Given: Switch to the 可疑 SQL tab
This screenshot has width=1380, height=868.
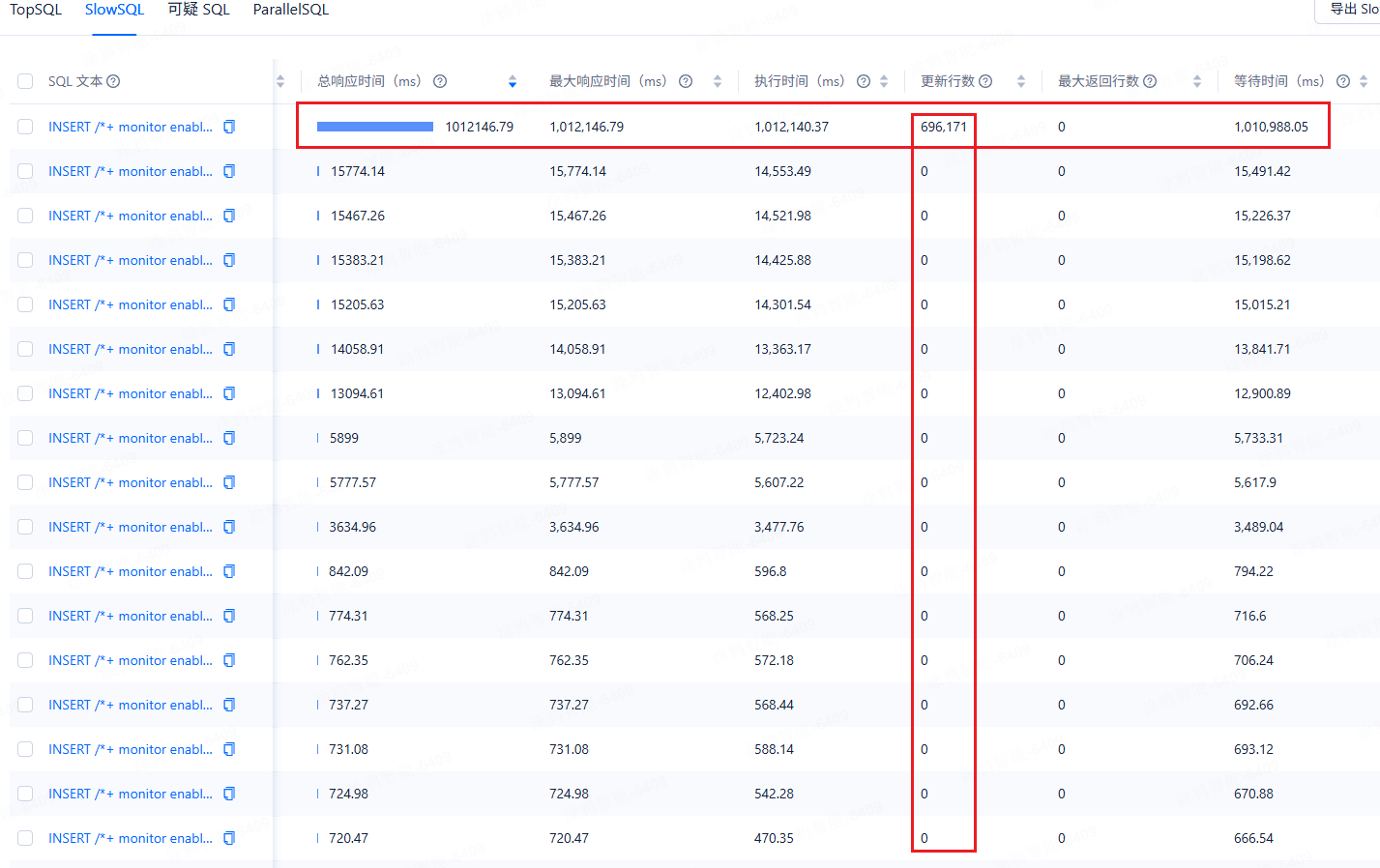Looking at the screenshot, I should click(198, 10).
